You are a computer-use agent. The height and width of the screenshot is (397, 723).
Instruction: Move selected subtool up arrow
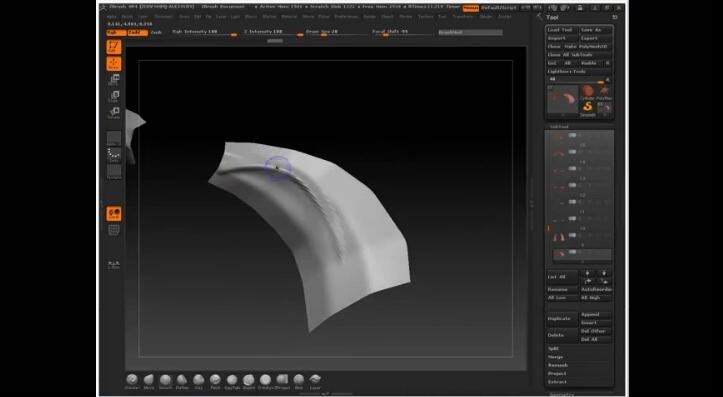point(587,273)
